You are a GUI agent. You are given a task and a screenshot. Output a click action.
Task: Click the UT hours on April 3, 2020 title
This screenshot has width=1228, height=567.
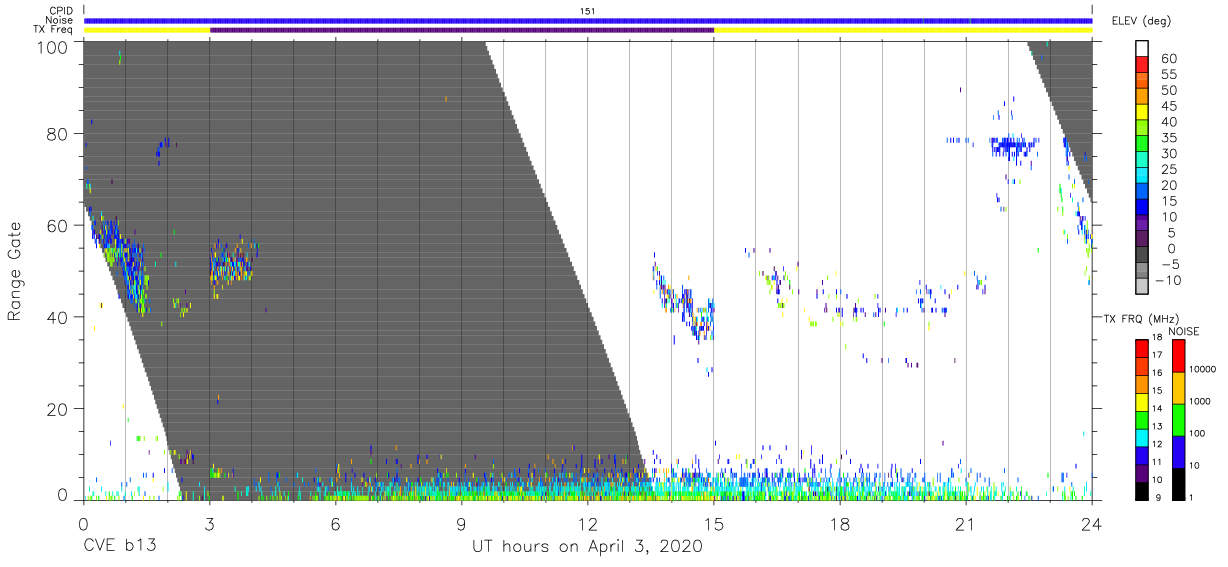[x=588, y=547]
